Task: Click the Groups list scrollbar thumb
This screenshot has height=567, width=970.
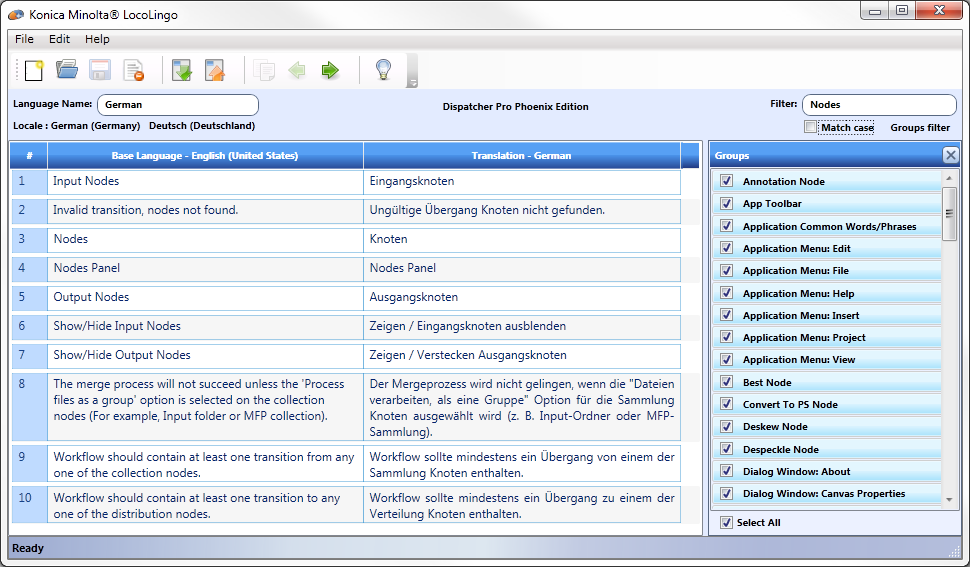Action: tap(949, 213)
